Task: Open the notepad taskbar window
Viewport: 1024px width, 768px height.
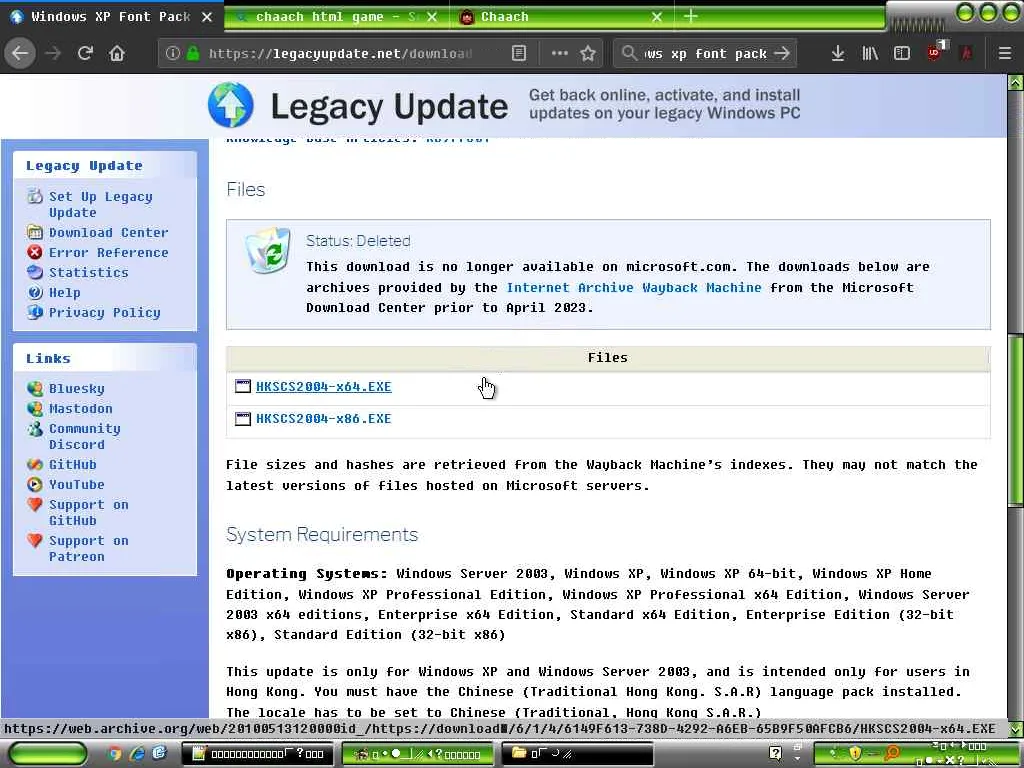Action: coord(257,754)
